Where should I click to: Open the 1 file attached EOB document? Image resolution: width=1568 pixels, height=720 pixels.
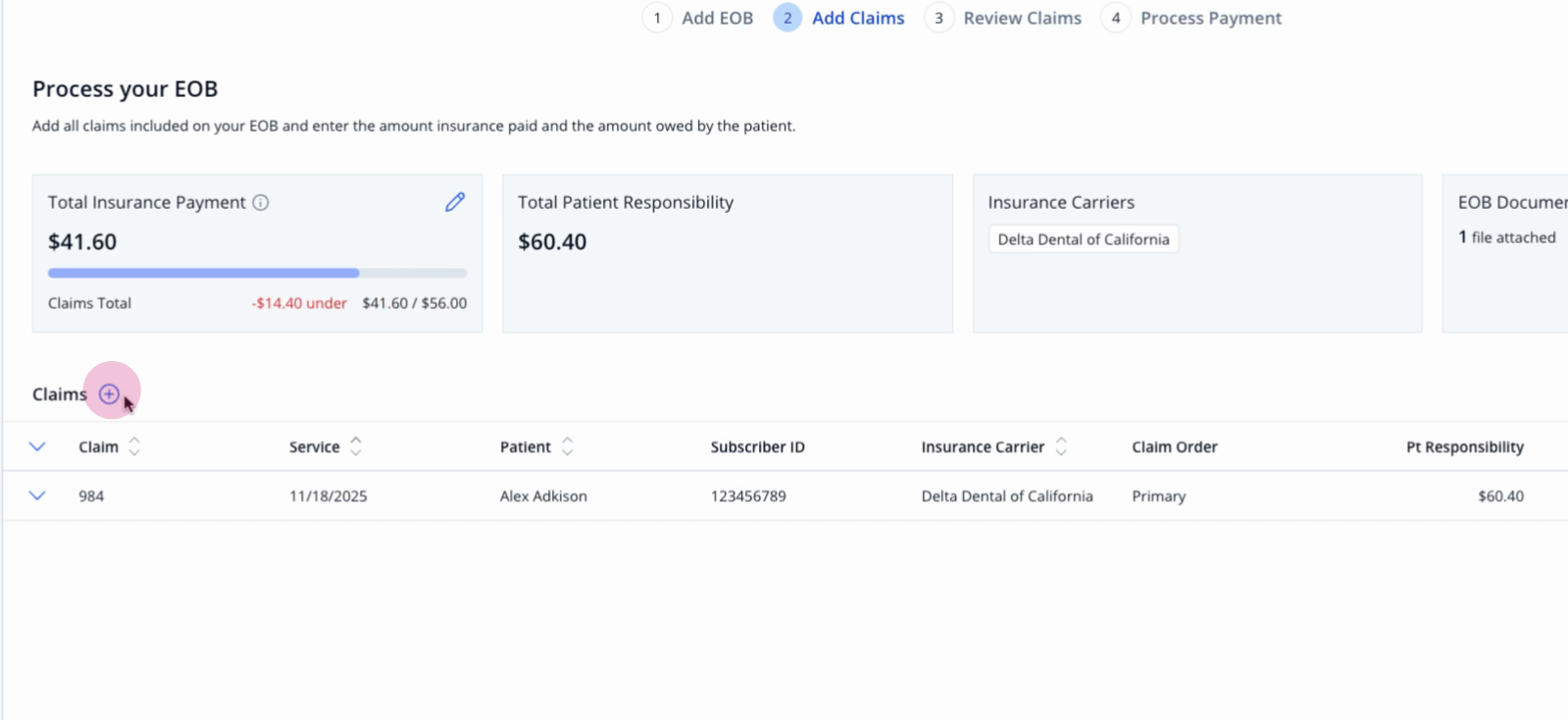click(x=1507, y=237)
